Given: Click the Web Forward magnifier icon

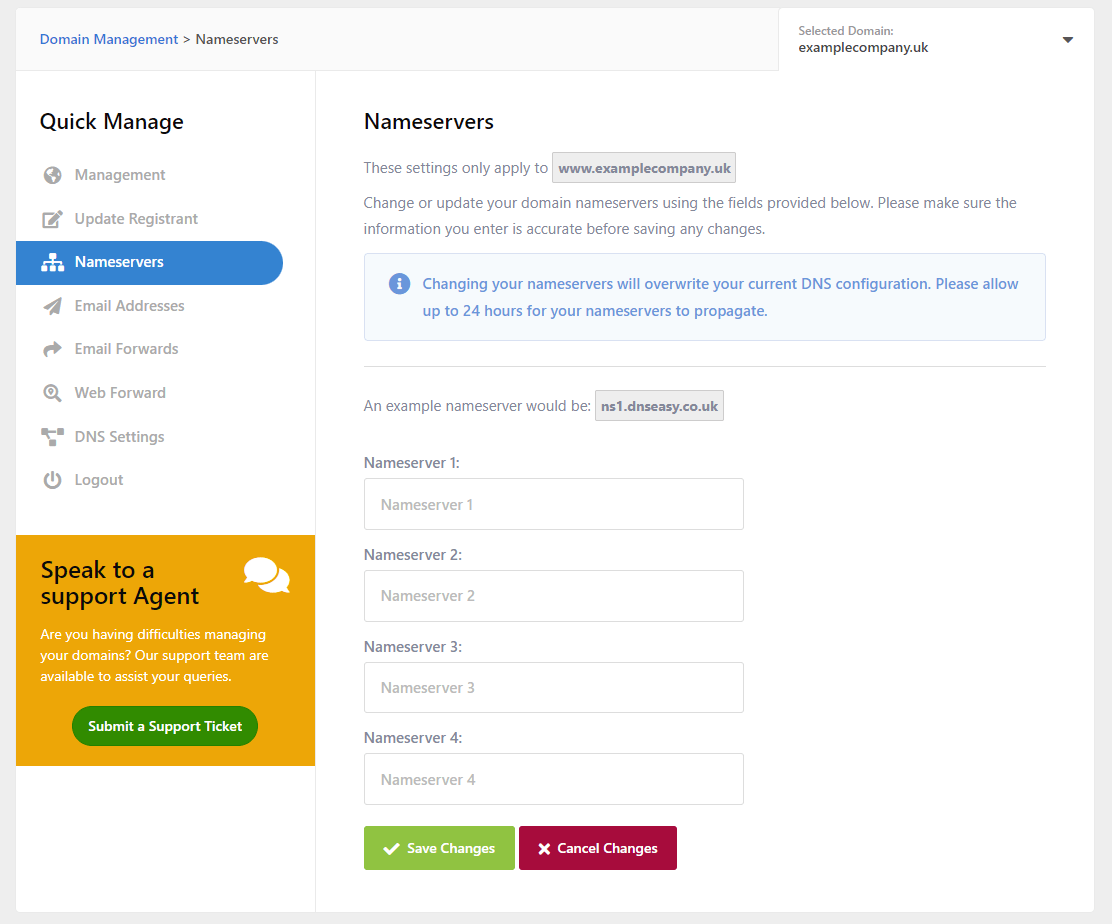Looking at the screenshot, I should [52, 393].
